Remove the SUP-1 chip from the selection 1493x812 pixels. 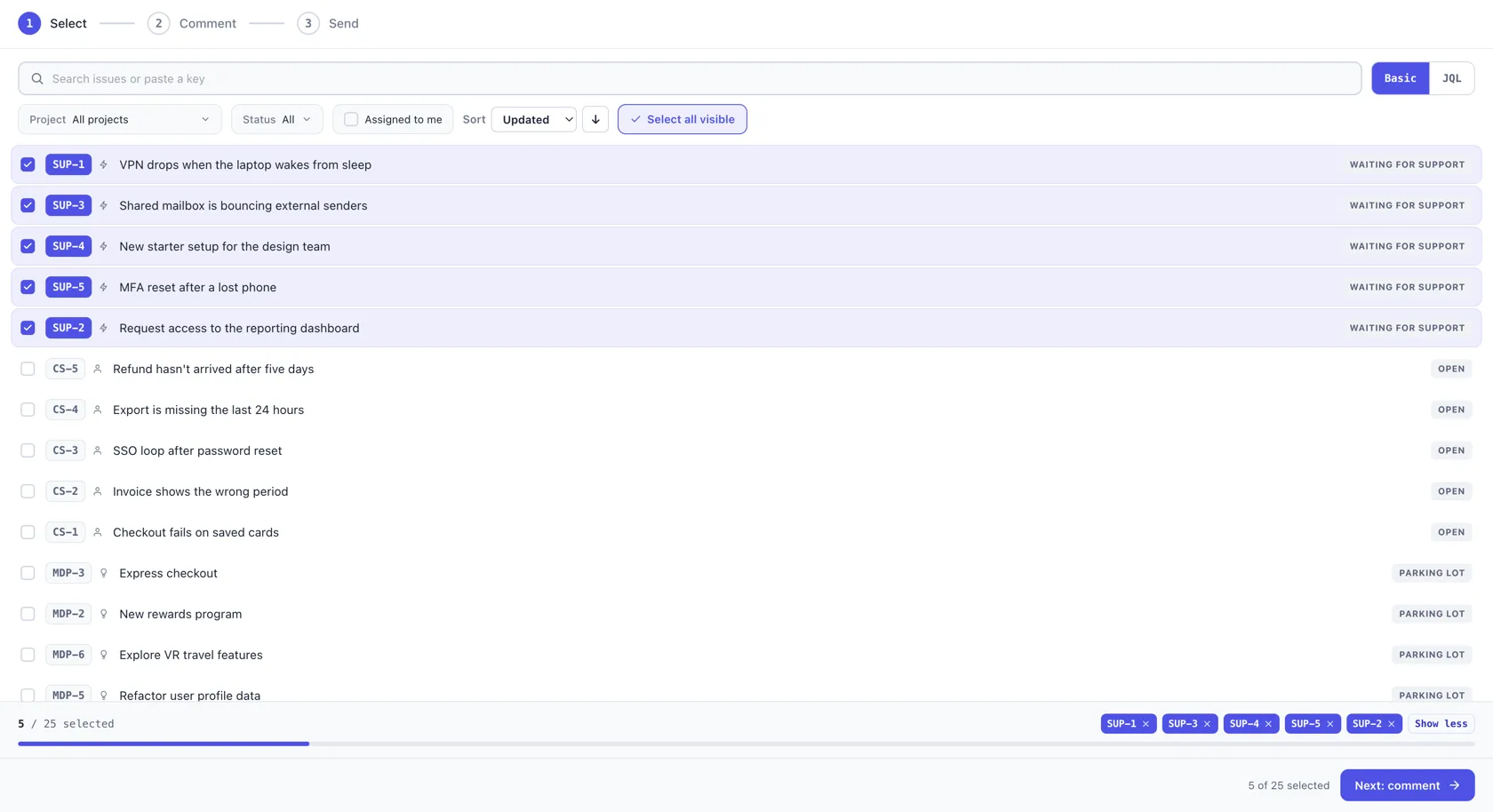[x=1146, y=724]
